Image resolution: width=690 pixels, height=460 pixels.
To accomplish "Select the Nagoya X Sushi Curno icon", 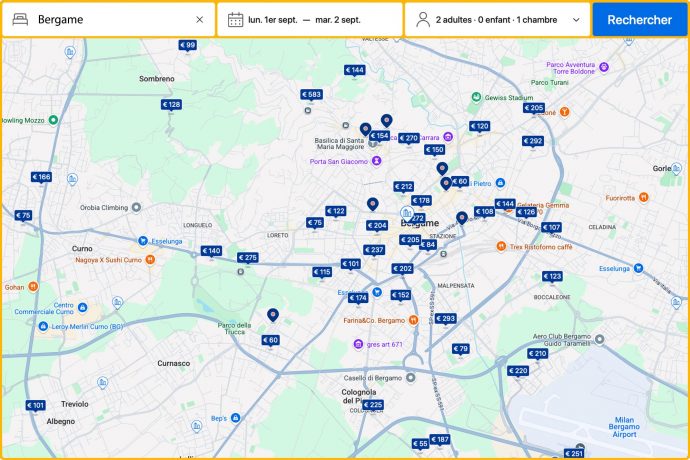I will coord(150,260).
